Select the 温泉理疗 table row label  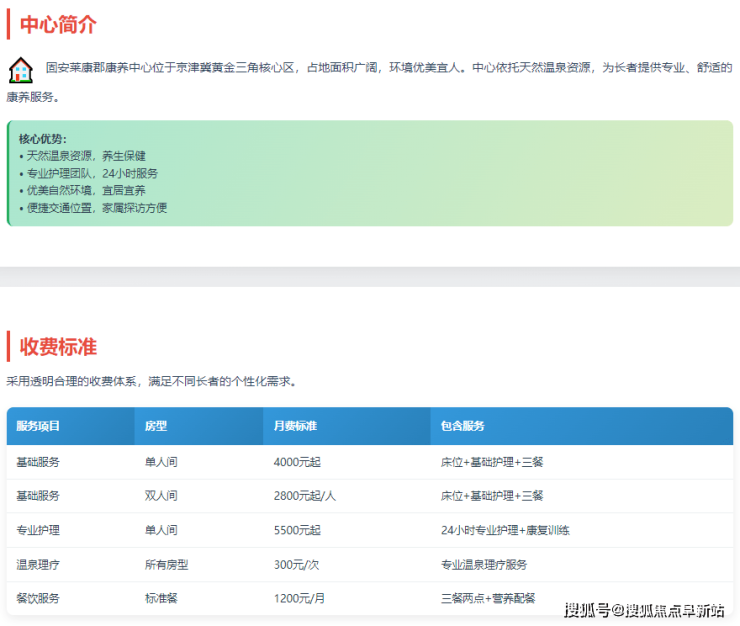click(x=38, y=564)
